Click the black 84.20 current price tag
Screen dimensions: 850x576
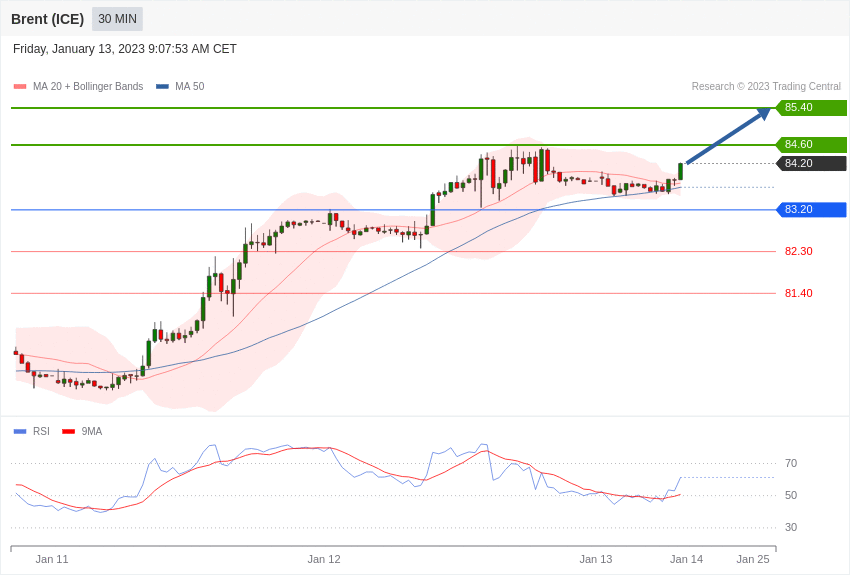811,164
